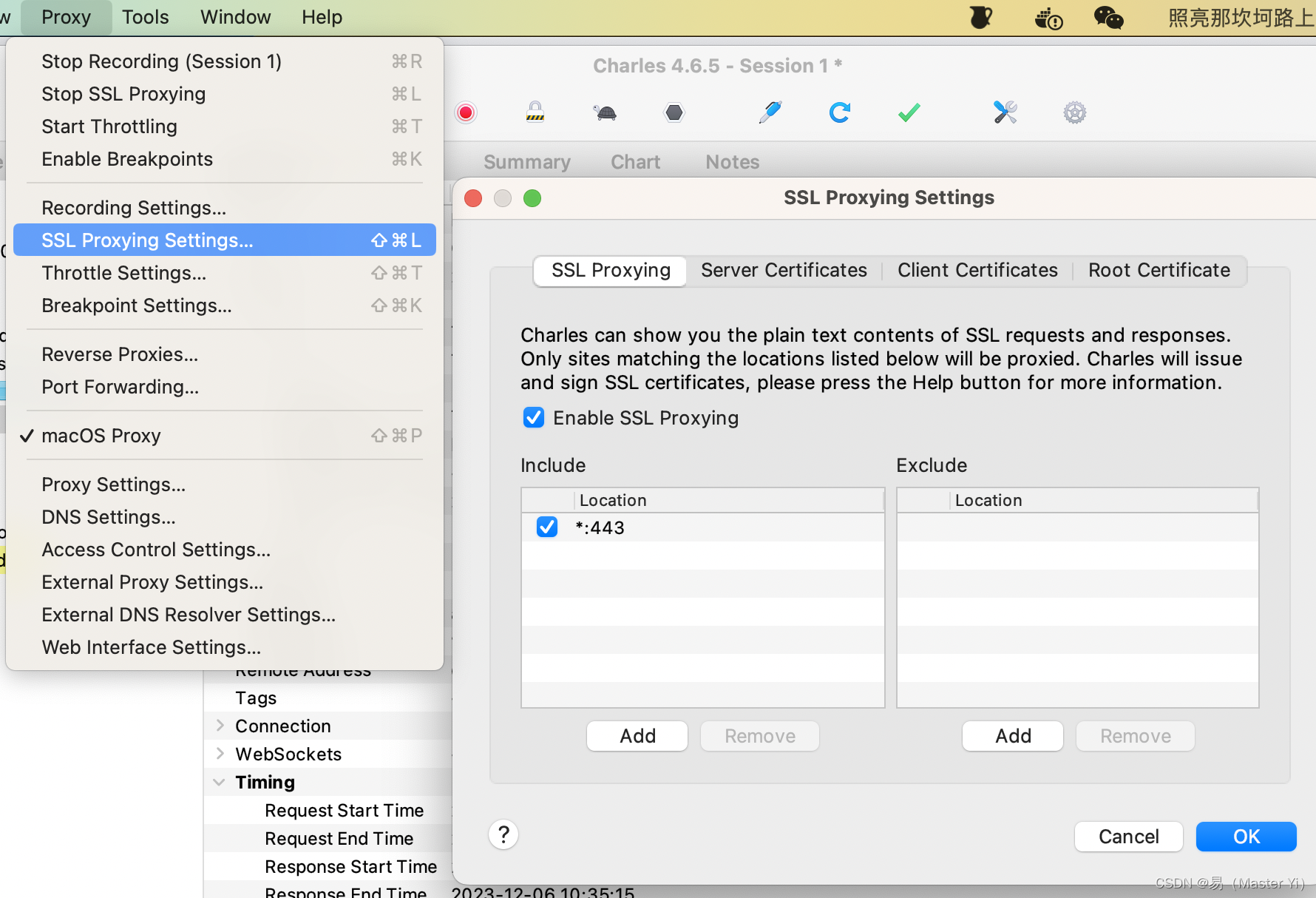Switch to the Summary tab
Screen dimensions: 1316x898
point(526,162)
